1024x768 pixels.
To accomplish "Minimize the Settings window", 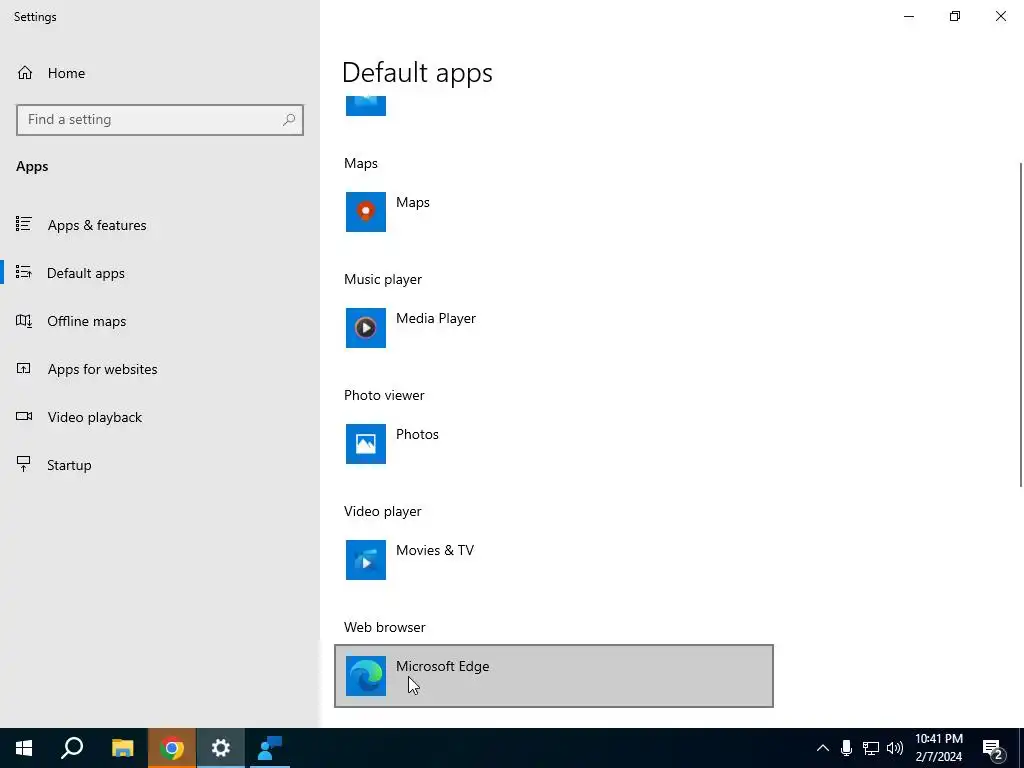I will 909,16.
